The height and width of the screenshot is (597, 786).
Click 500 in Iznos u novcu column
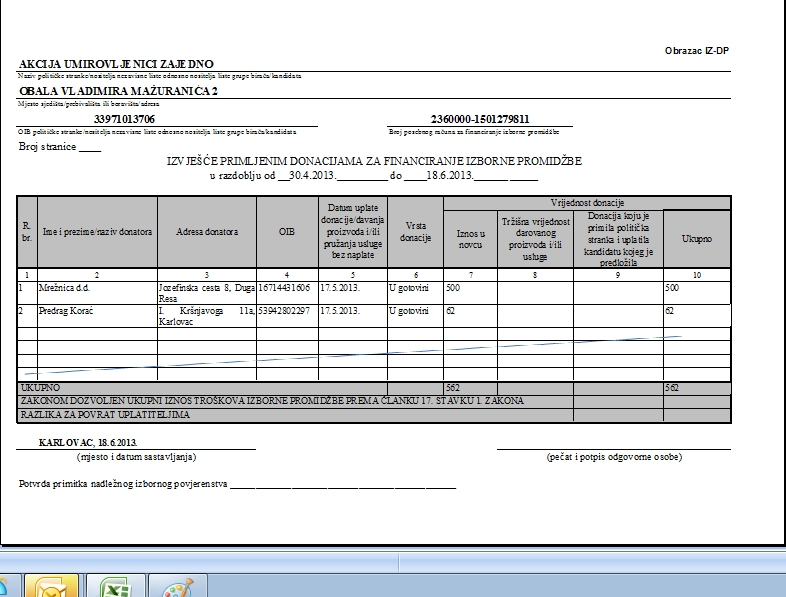[453, 288]
